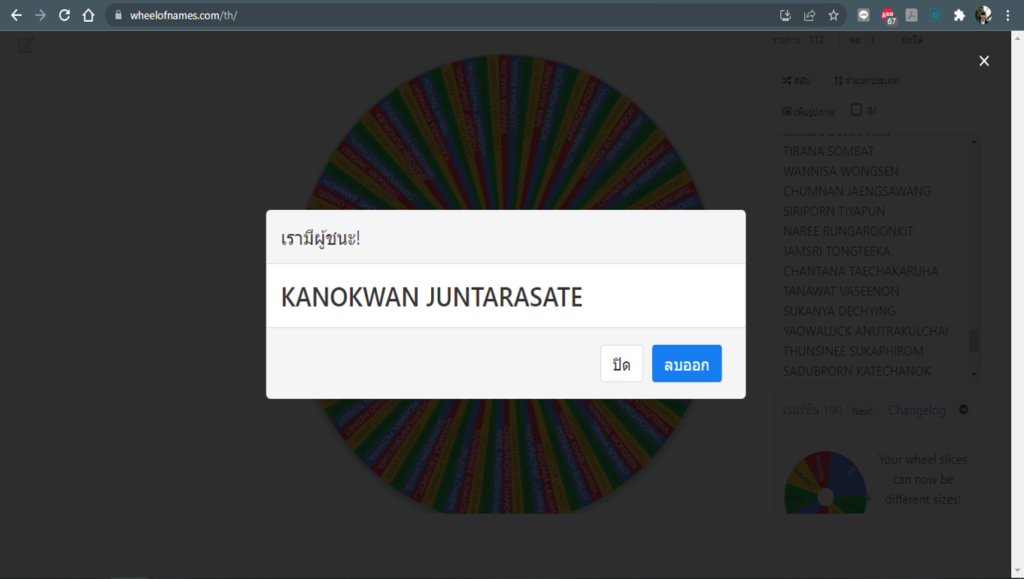
Task: Click the ปิด close button
Action: tap(621, 364)
